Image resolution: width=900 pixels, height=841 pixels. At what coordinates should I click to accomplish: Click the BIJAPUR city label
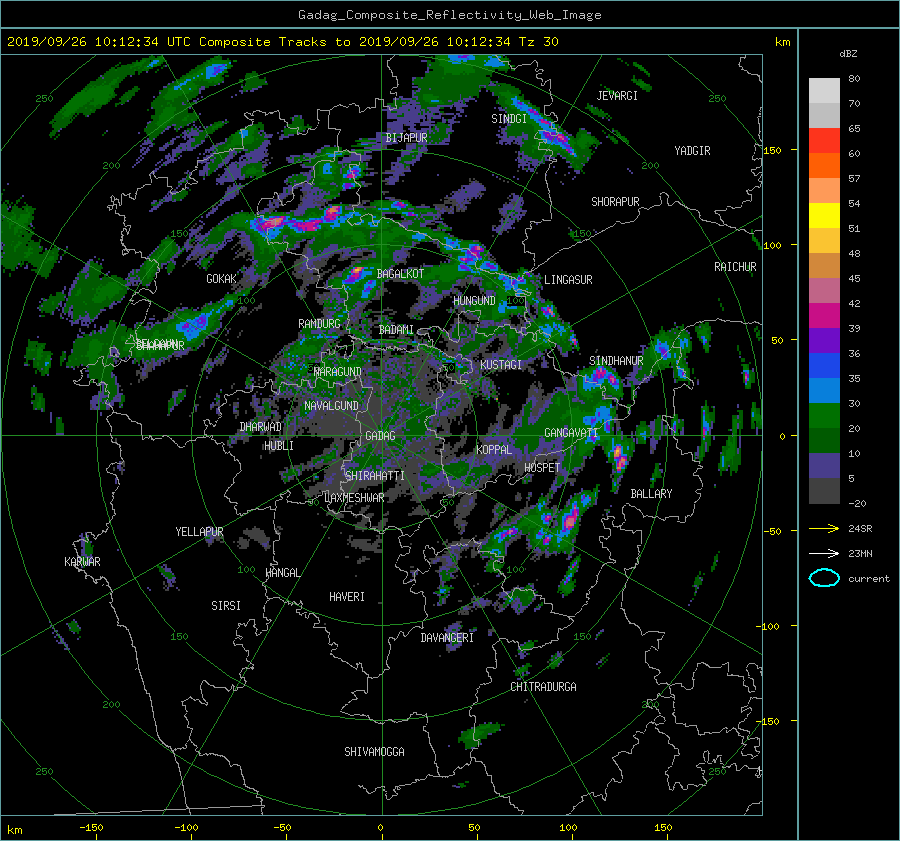(x=406, y=138)
